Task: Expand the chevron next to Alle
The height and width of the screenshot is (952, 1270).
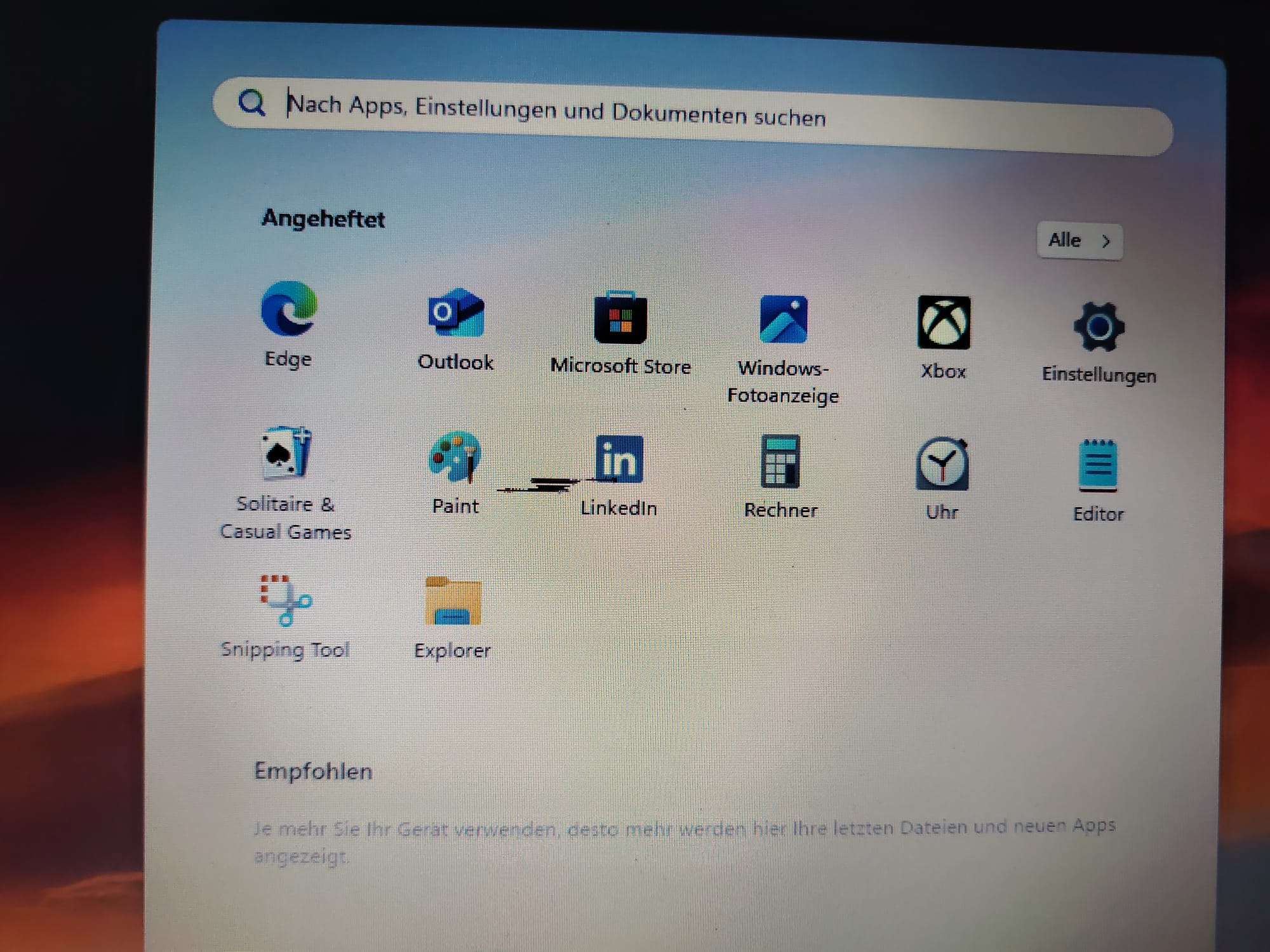Action: [x=1106, y=242]
